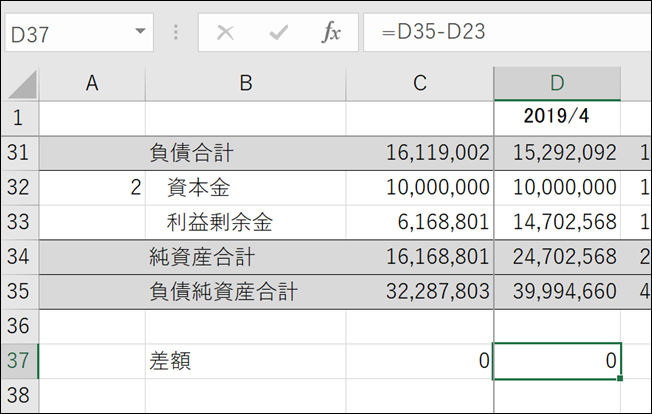Click the Name Box showing D37
Screen dimensions: 652x414
coord(79,32)
